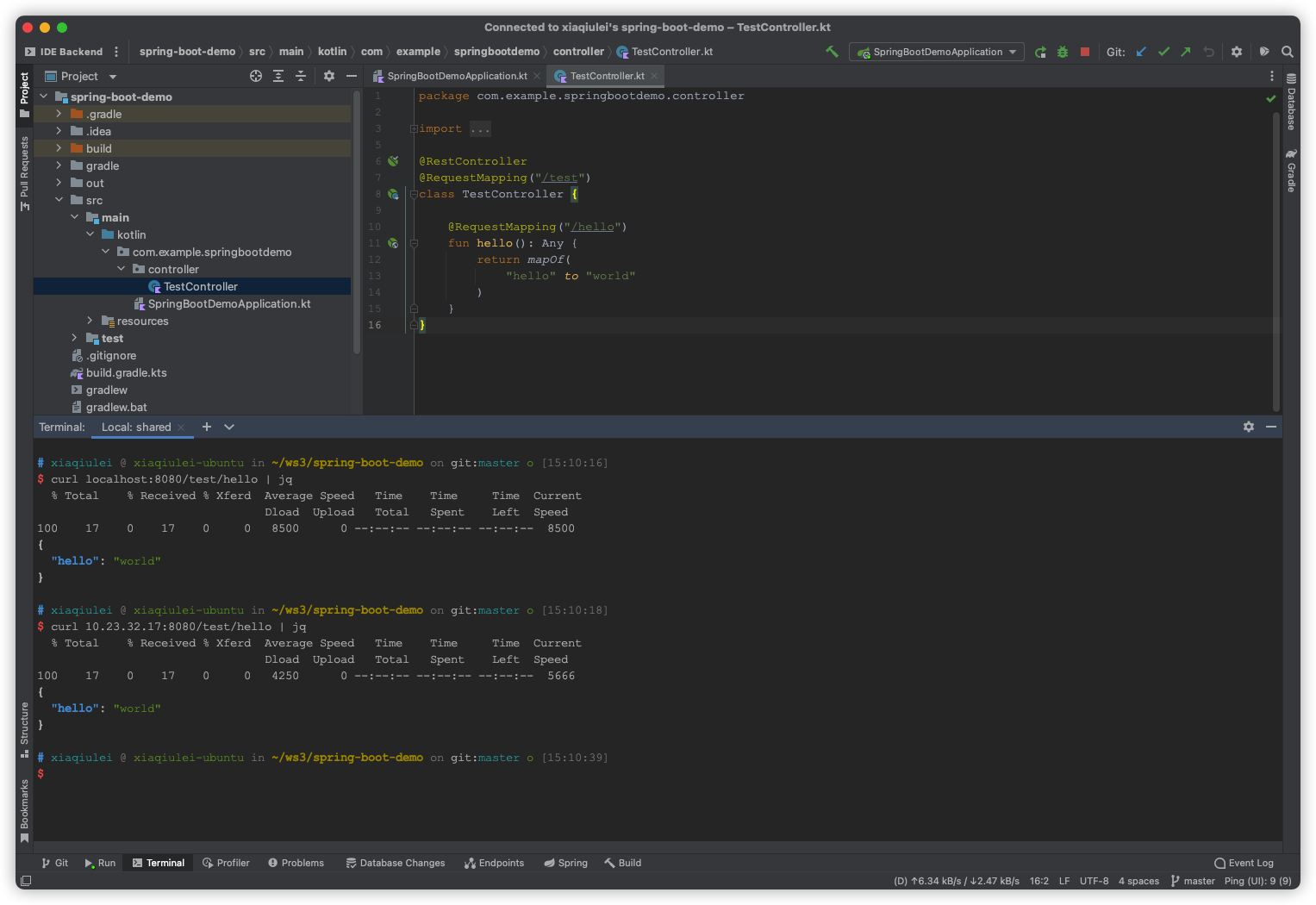Switch to SpringBootDemoApplication.kt editor tab

456,76
